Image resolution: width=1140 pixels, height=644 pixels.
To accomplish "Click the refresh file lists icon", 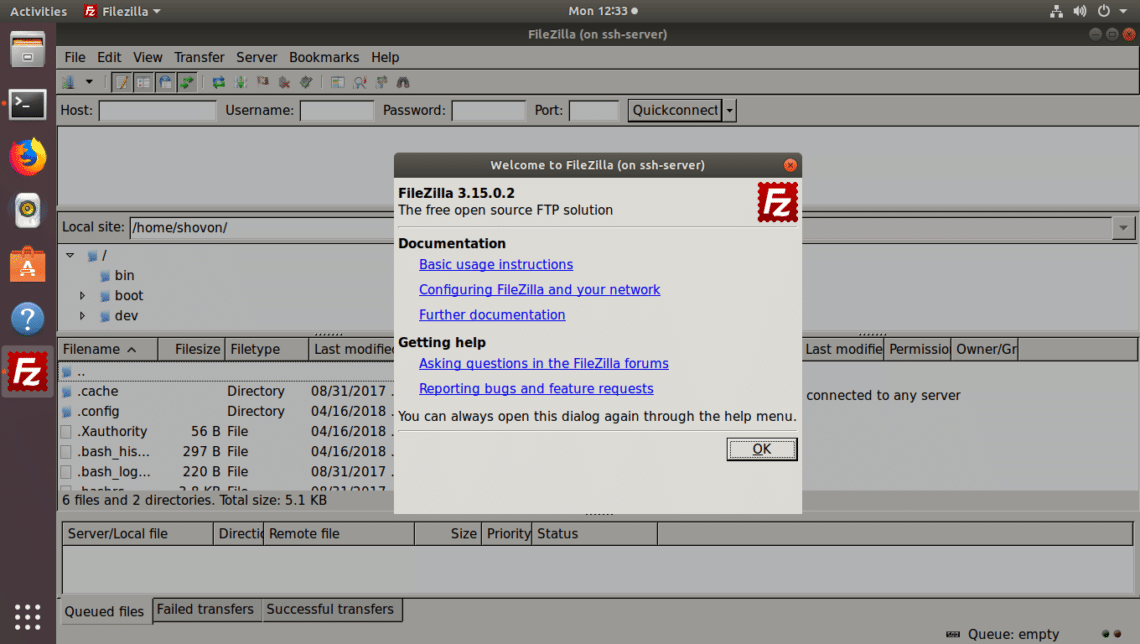I will click(218, 82).
